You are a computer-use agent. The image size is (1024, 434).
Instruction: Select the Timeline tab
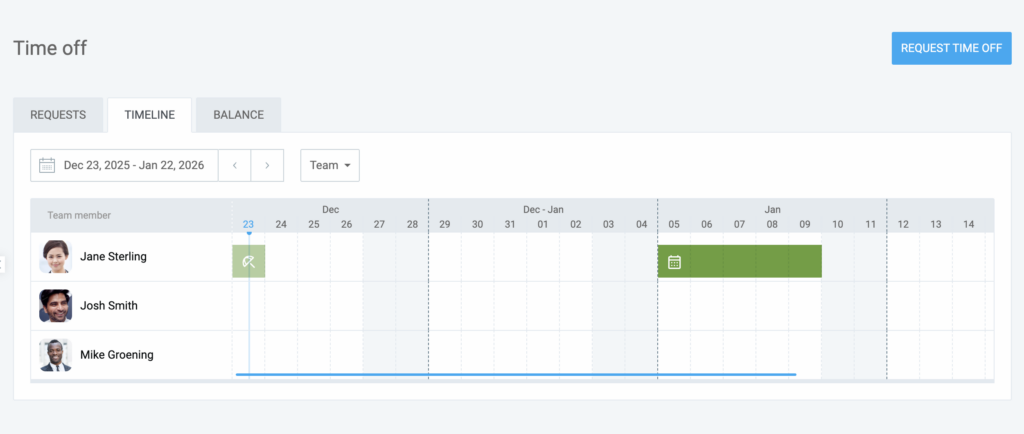pyautogui.click(x=150, y=115)
